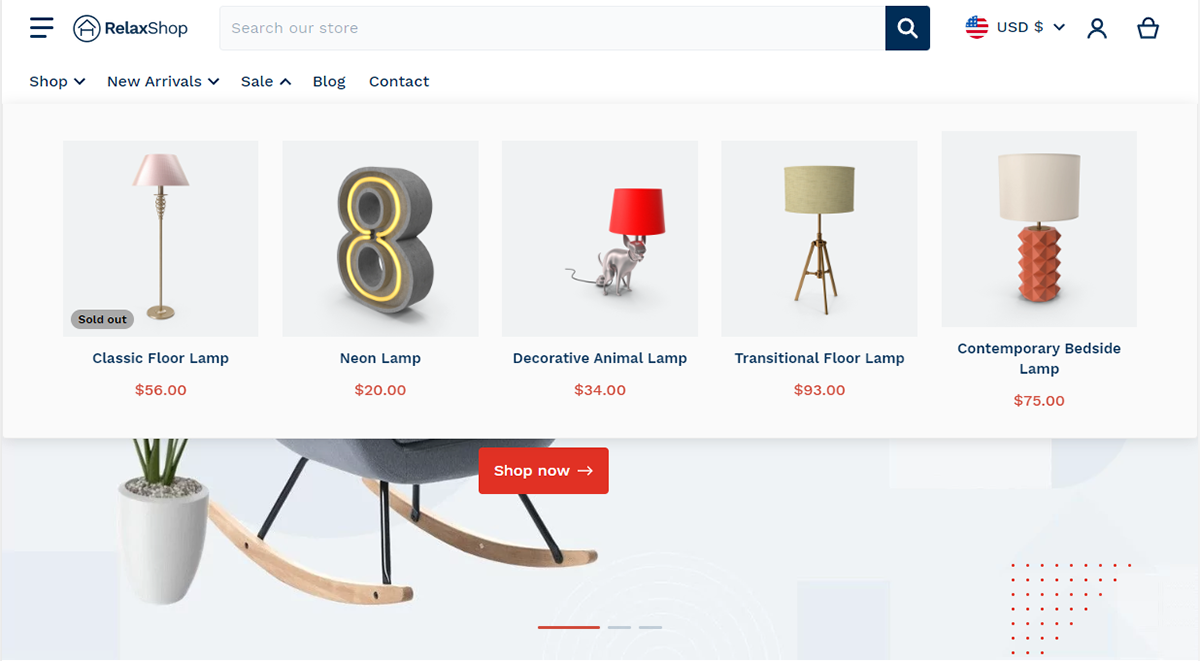Focus the Search our store field
The width and height of the screenshot is (1200, 661).
(552, 28)
